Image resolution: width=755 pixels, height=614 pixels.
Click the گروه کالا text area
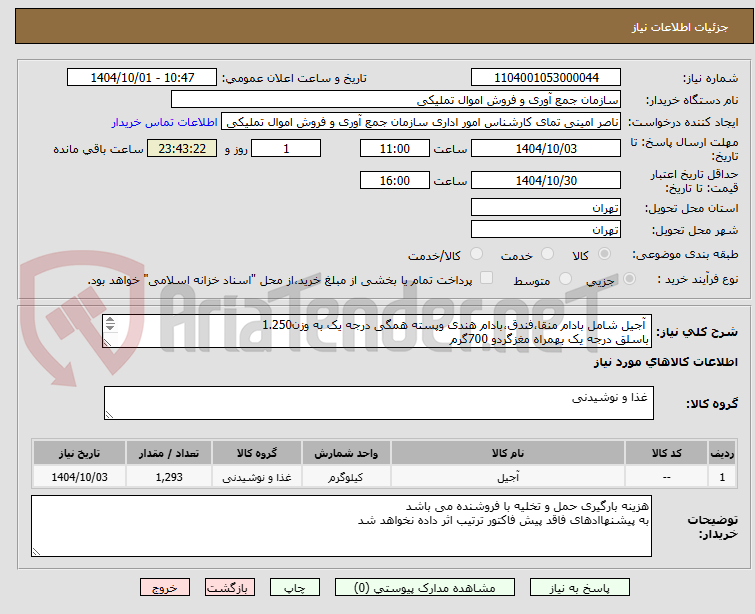(x=379, y=403)
